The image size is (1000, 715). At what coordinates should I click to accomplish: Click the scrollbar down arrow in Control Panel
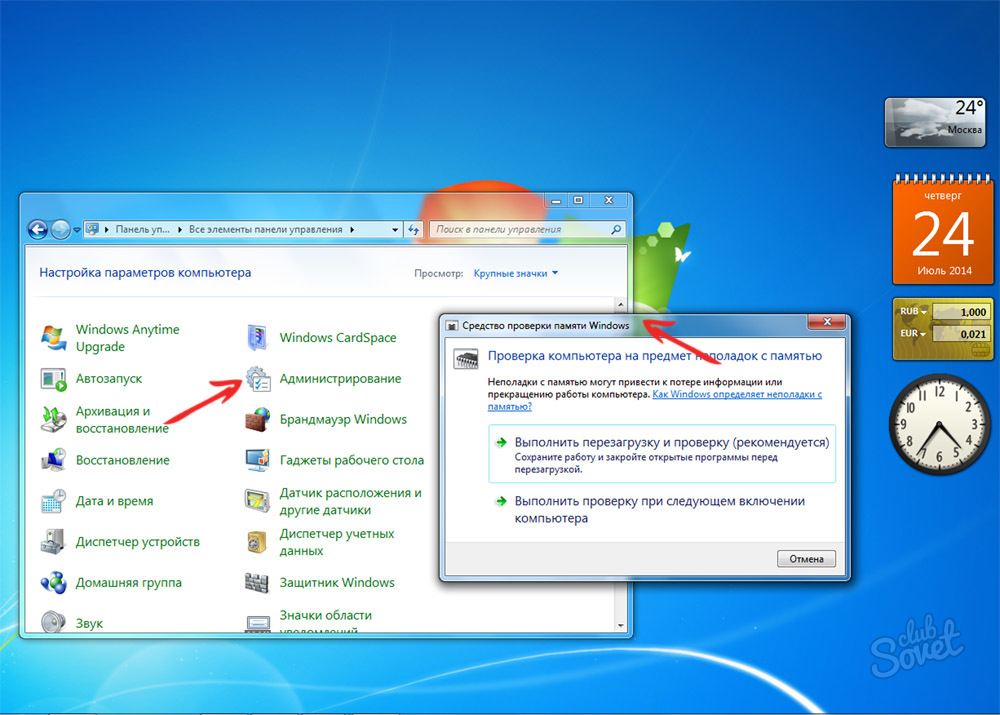click(x=621, y=625)
